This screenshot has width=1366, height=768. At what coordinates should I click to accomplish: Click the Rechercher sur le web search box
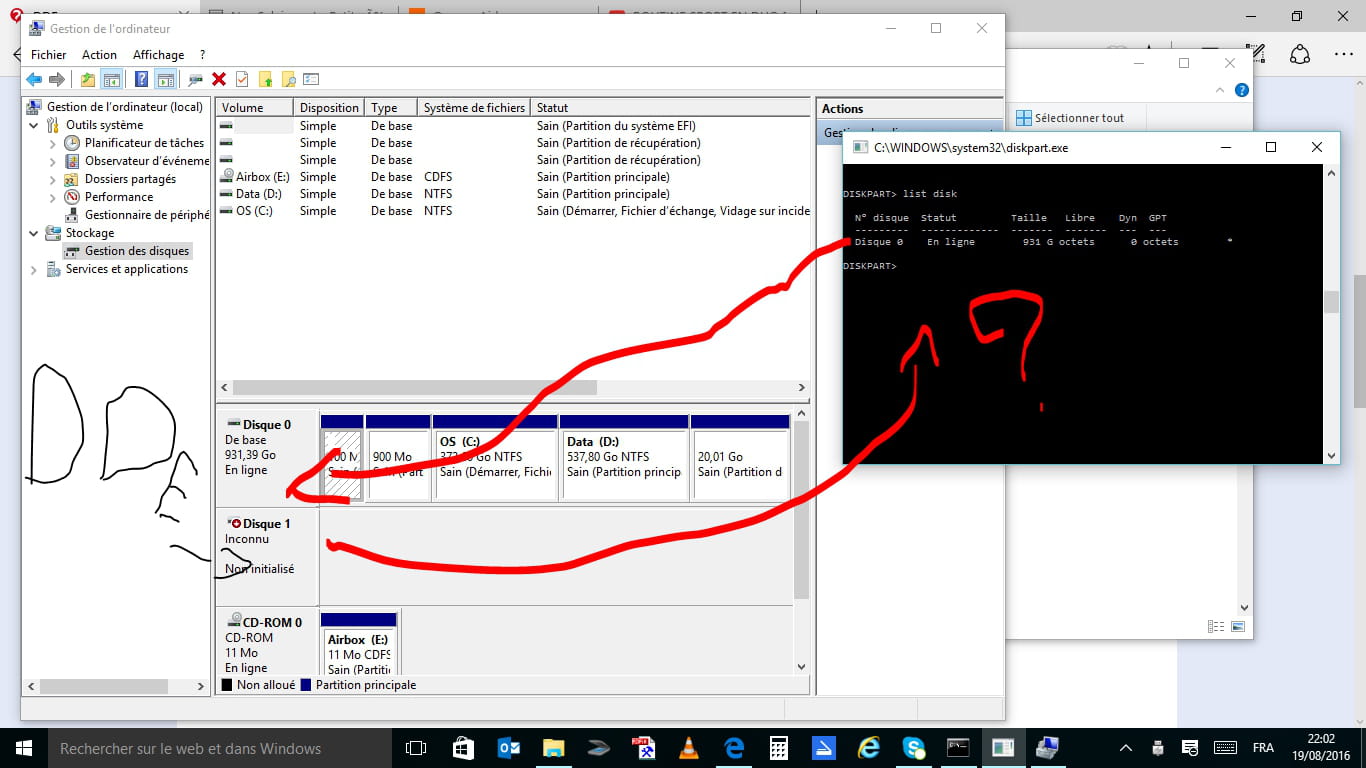coord(220,748)
